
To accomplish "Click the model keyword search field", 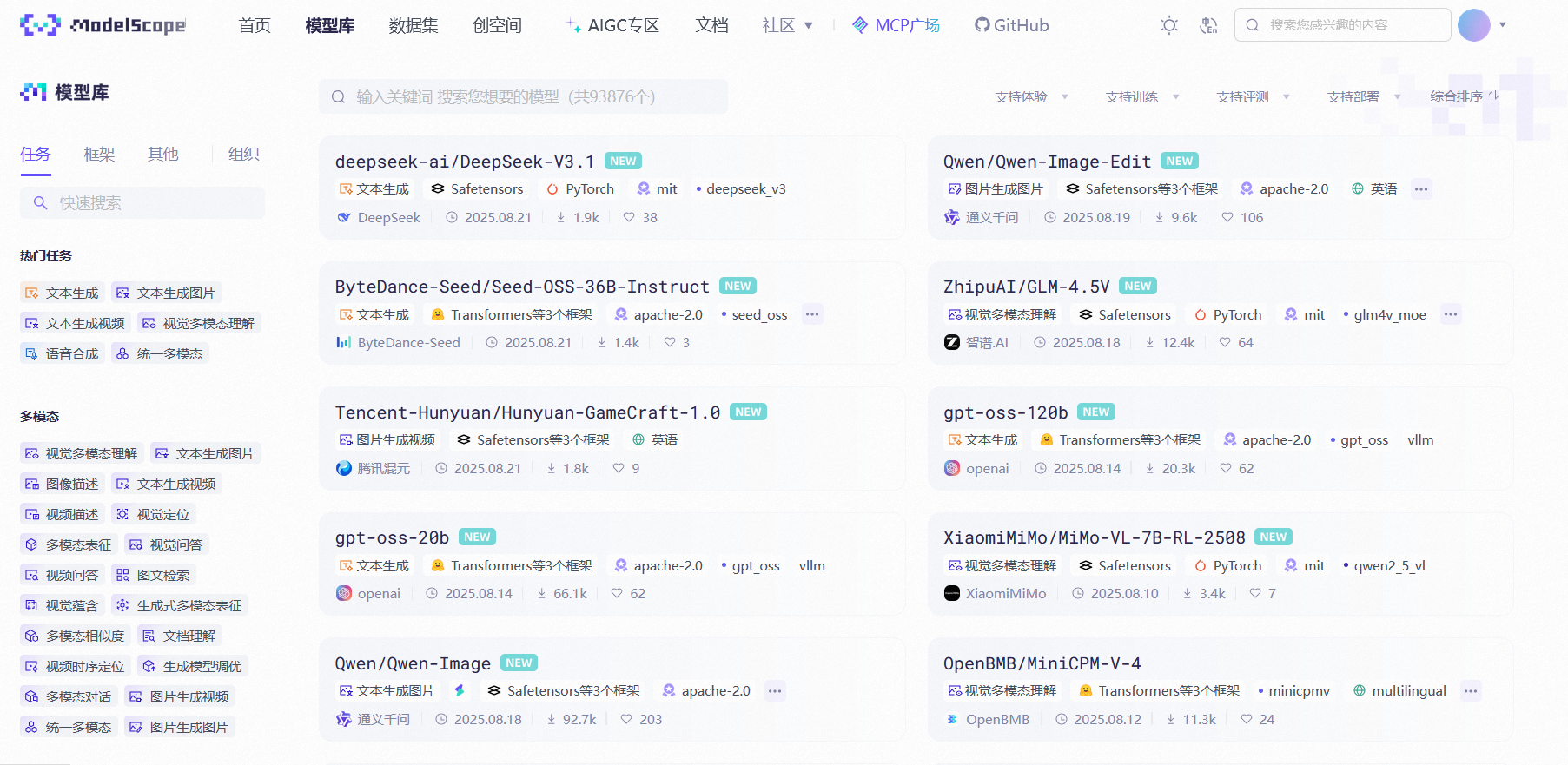I will tap(523, 96).
